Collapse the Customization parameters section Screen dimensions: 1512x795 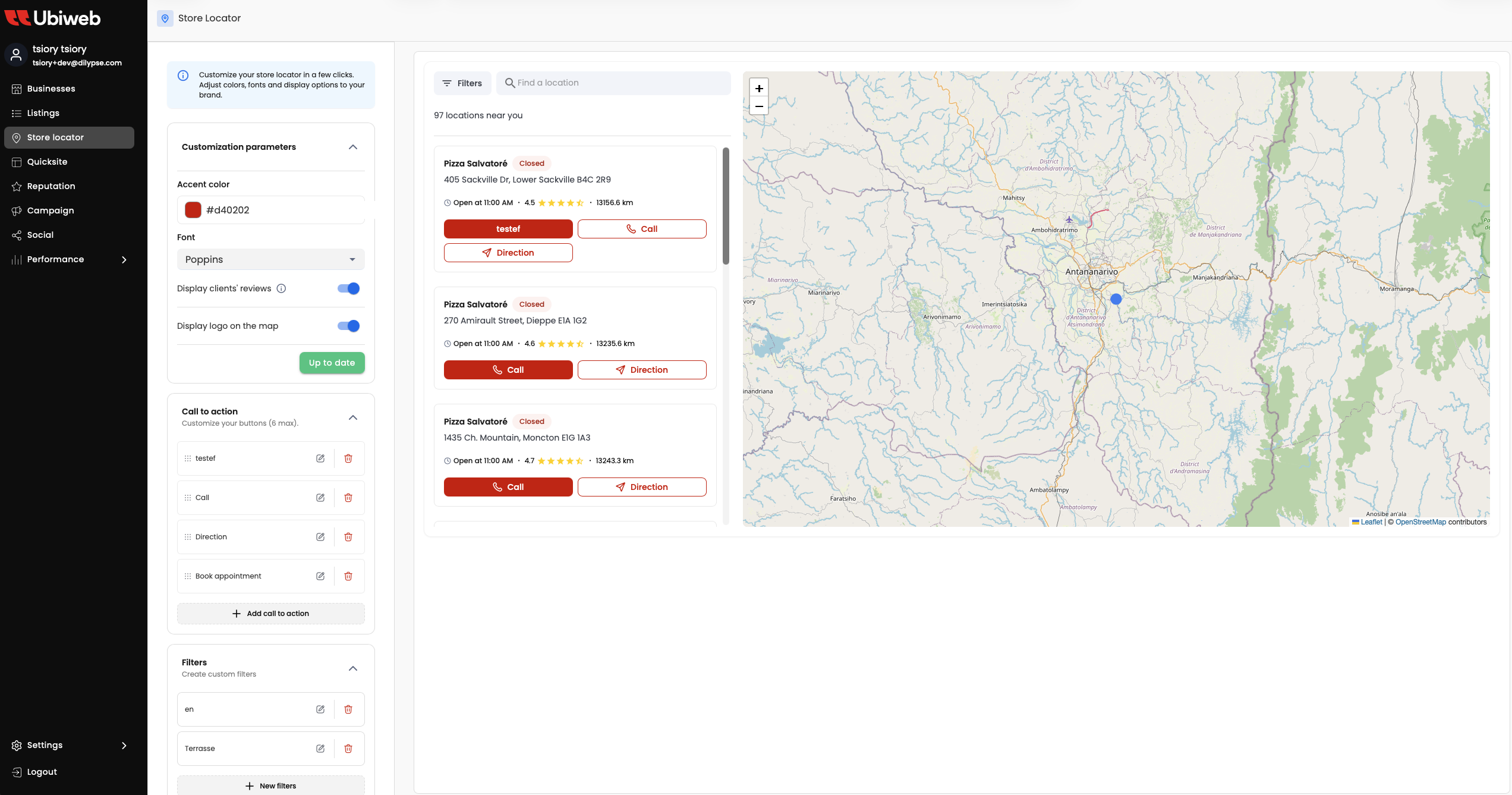(353, 147)
